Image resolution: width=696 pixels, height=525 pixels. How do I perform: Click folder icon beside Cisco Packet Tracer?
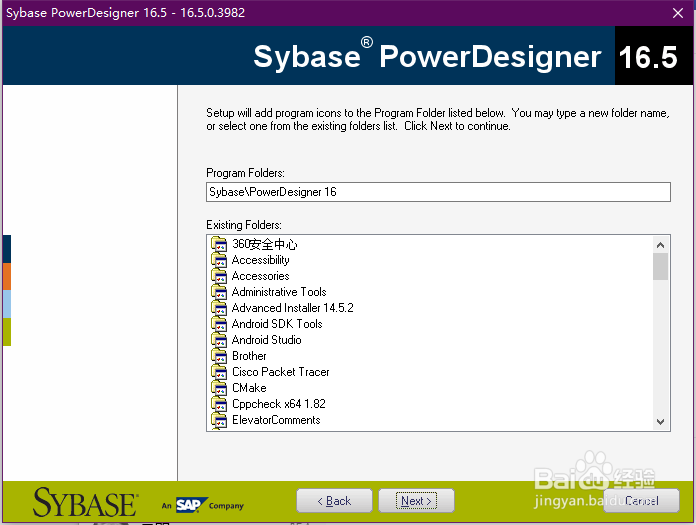219,372
